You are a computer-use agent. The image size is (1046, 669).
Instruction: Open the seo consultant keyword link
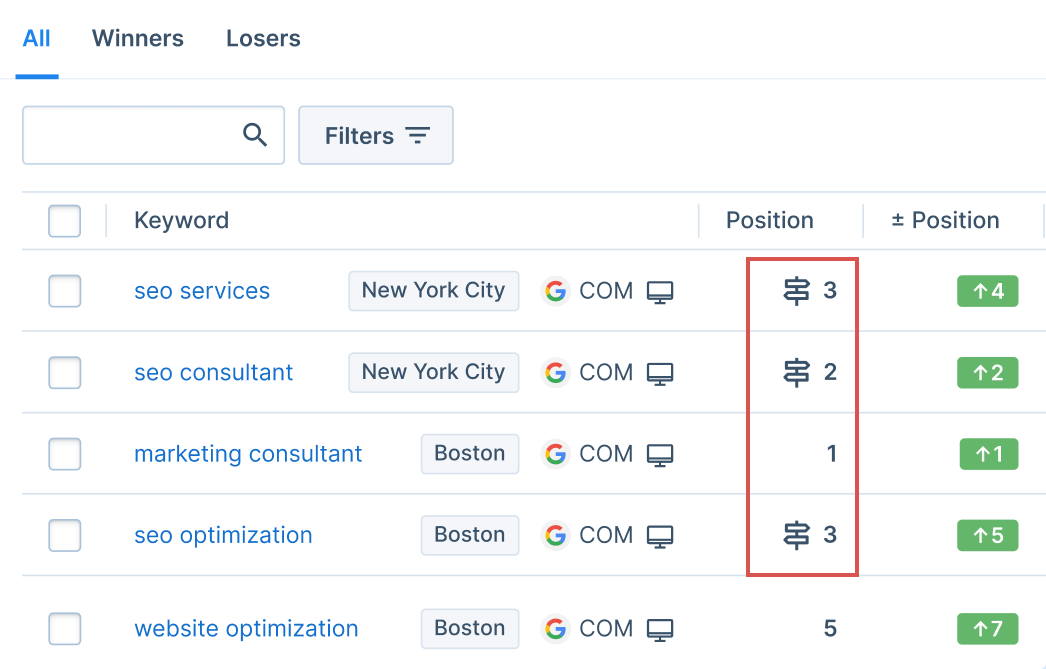click(213, 372)
